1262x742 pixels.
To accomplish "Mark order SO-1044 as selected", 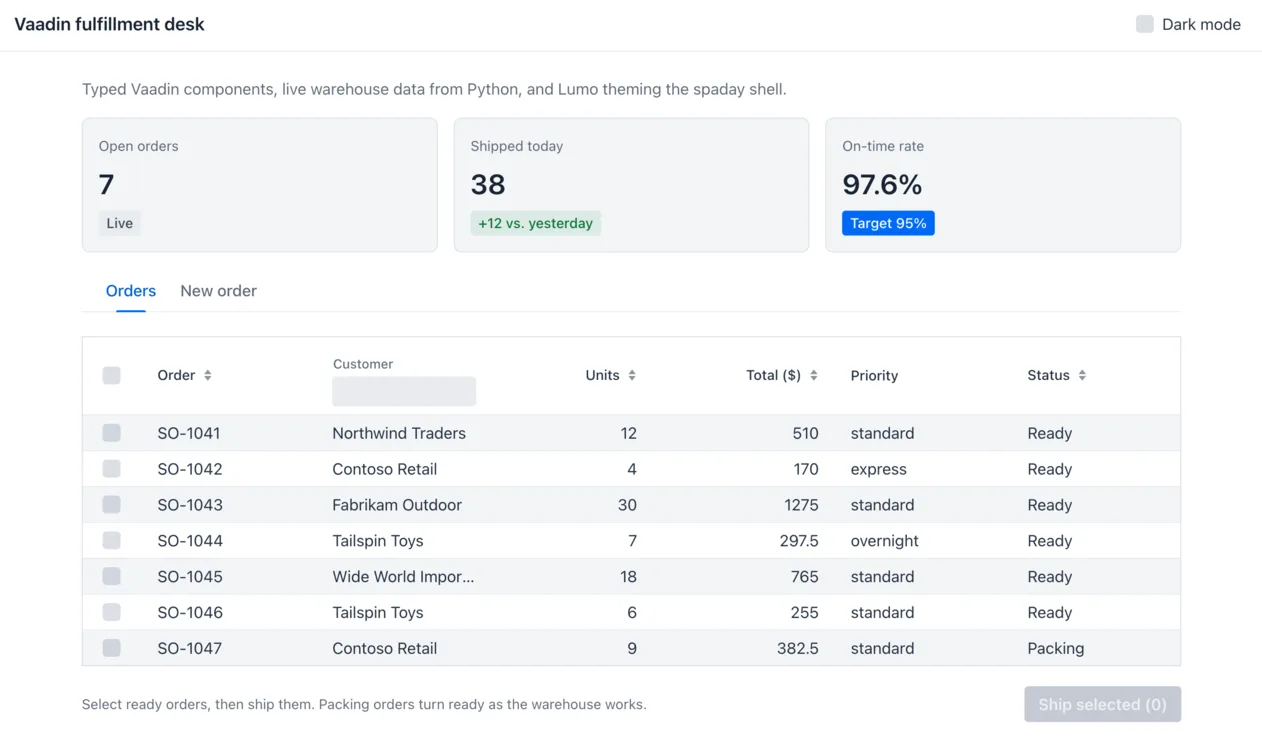I will (111, 541).
